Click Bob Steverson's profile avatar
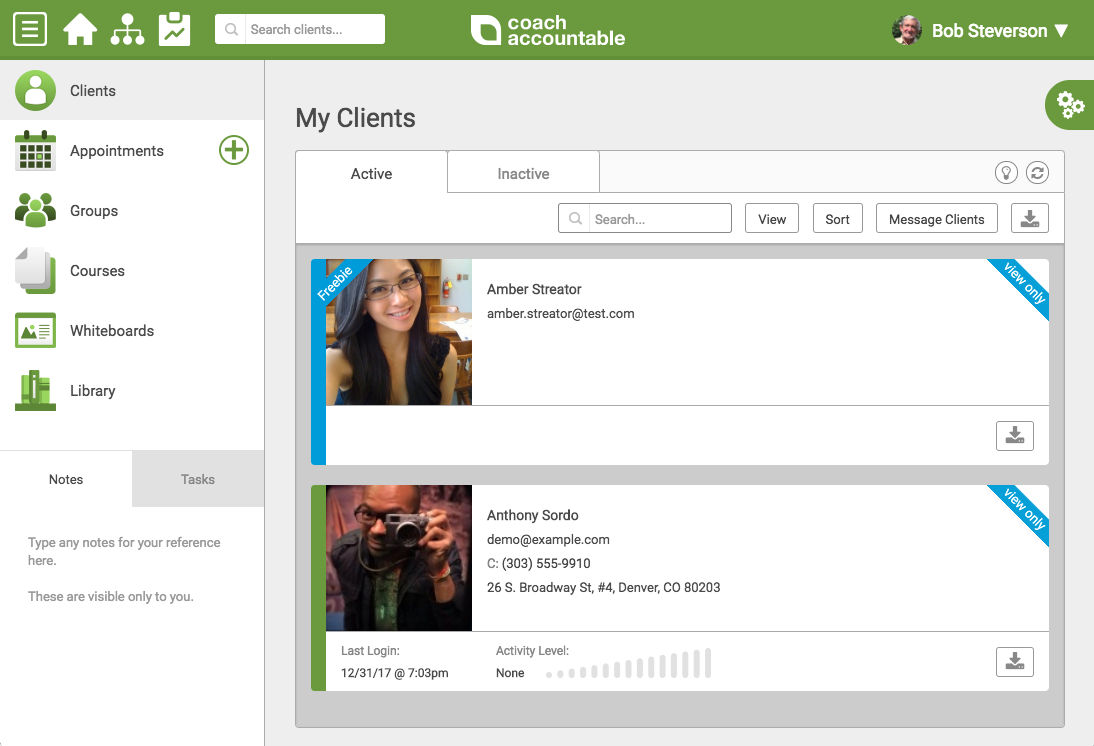The image size is (1094, 746). (907, 30)
